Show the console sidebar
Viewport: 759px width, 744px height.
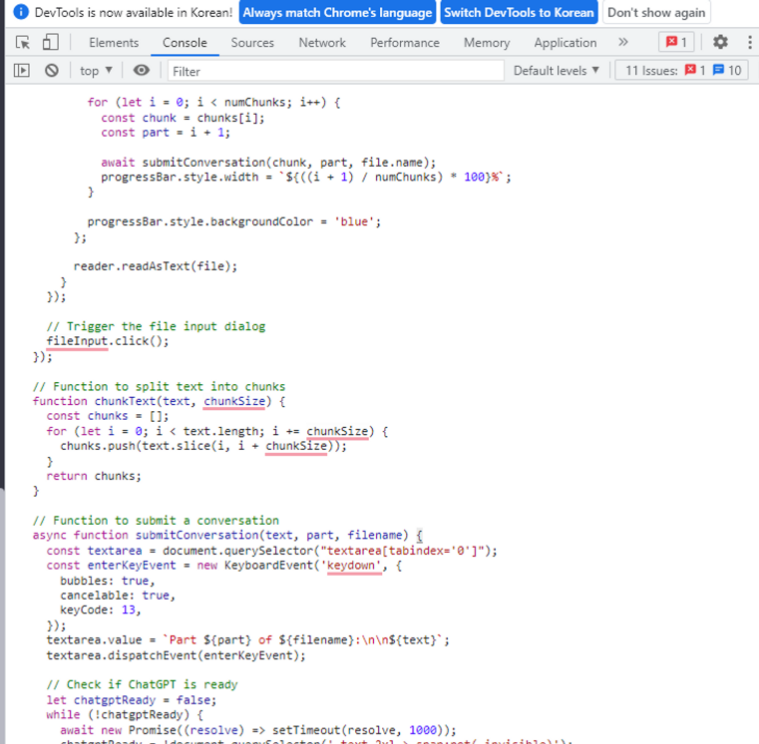tap(22, 71)
